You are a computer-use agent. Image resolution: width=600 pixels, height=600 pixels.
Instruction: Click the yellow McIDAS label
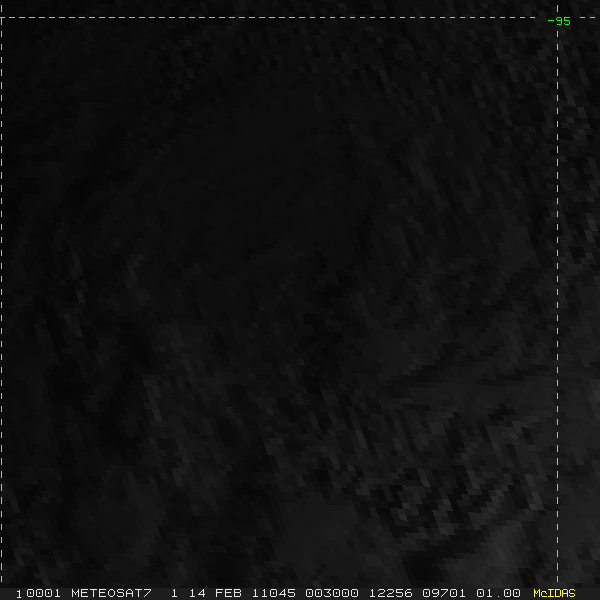click(x=554, y=593)
